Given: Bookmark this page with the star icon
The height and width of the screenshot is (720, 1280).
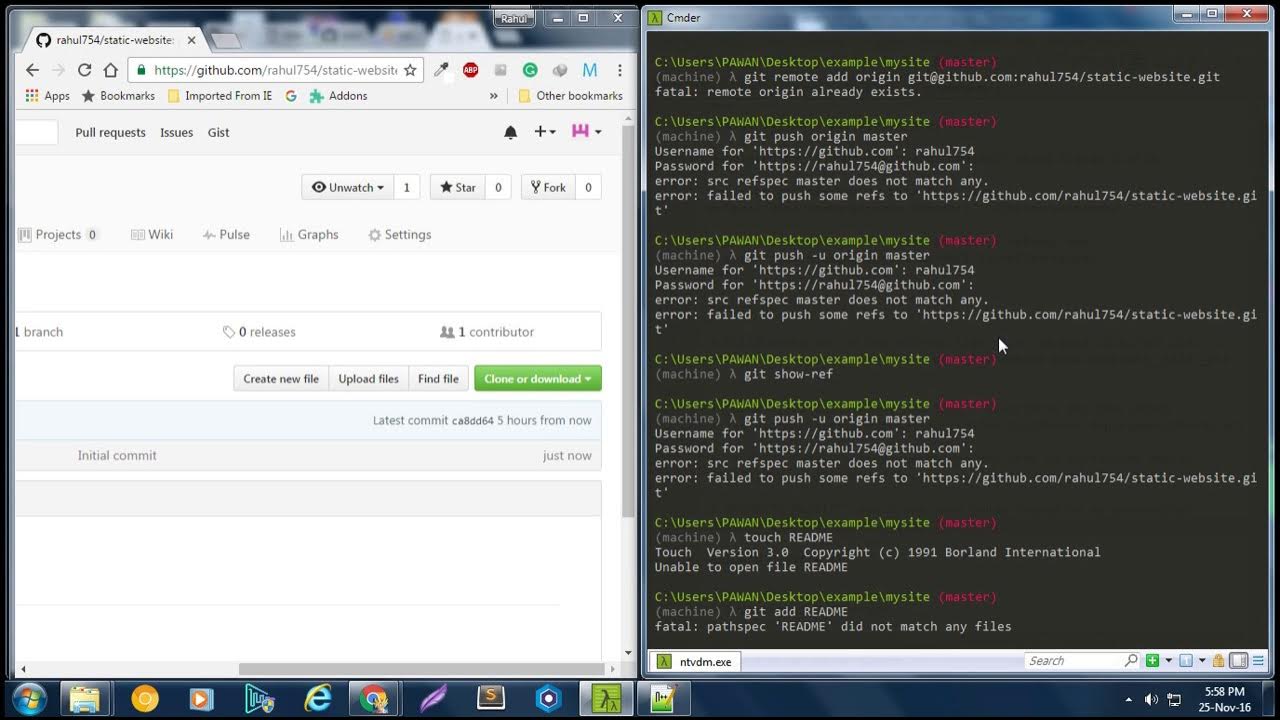Looking at the screenshot, I should tap(410, 70).
